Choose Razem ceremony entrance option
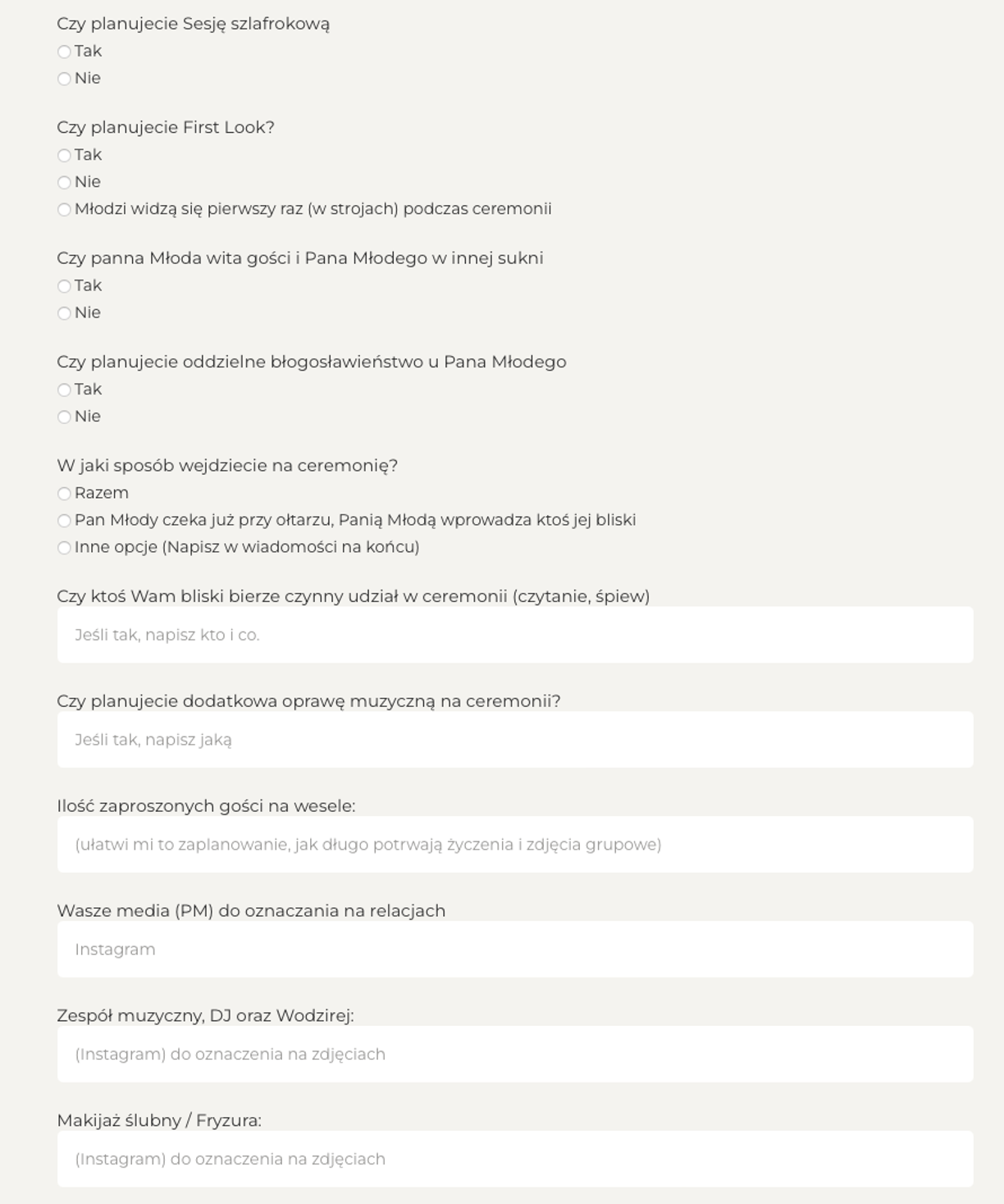The image size is (1004, 1204). [64, 493]
